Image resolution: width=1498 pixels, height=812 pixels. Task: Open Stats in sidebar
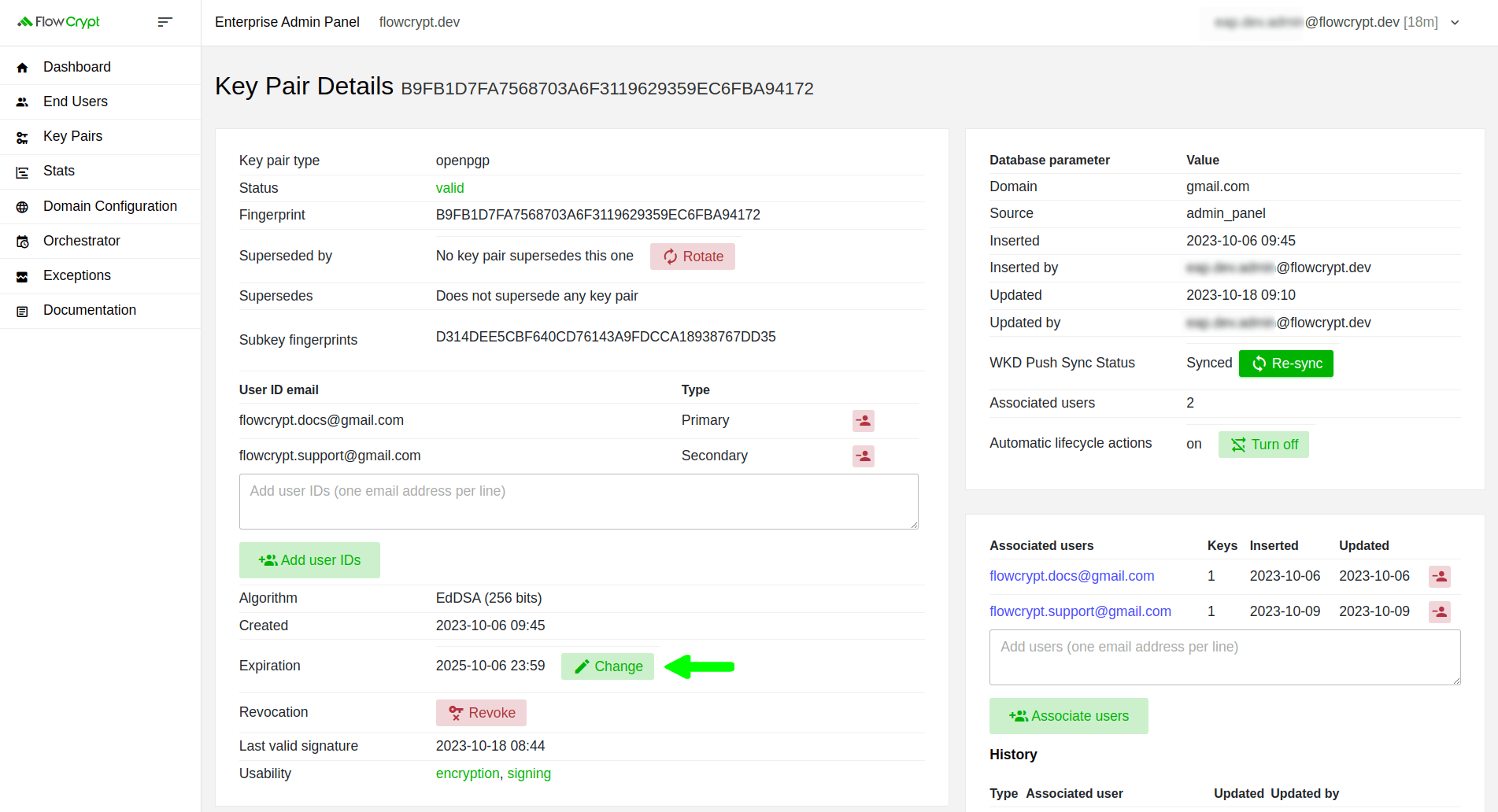[x=101, y=171]
